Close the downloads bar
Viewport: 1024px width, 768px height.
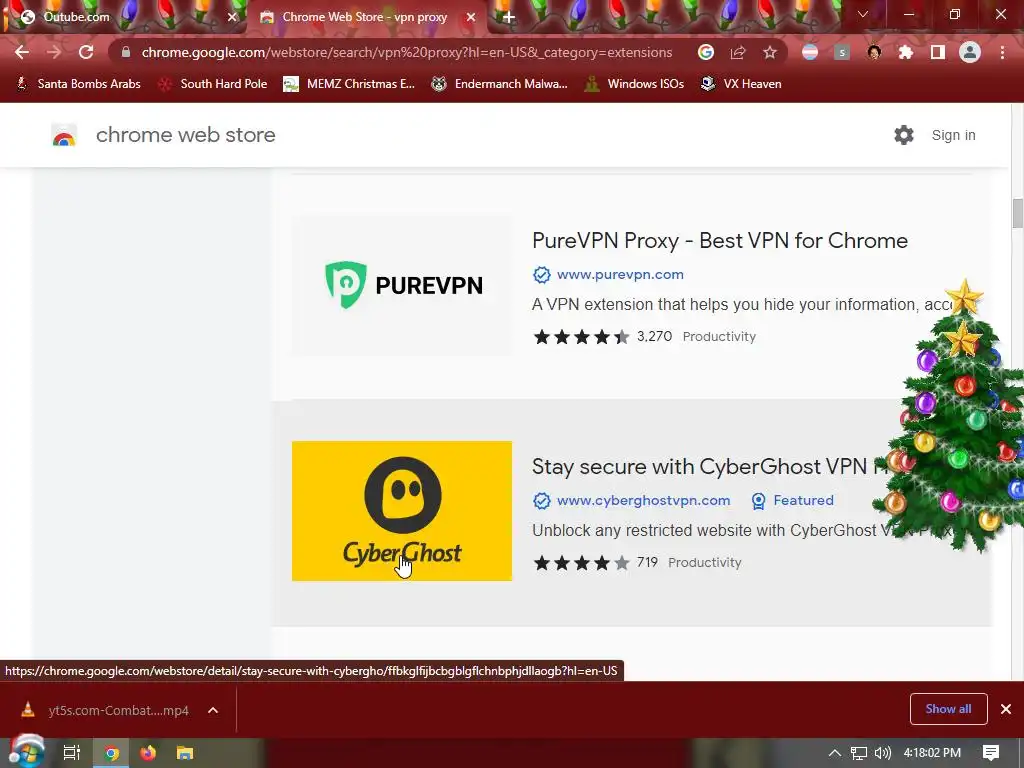tap(1006, 709)
